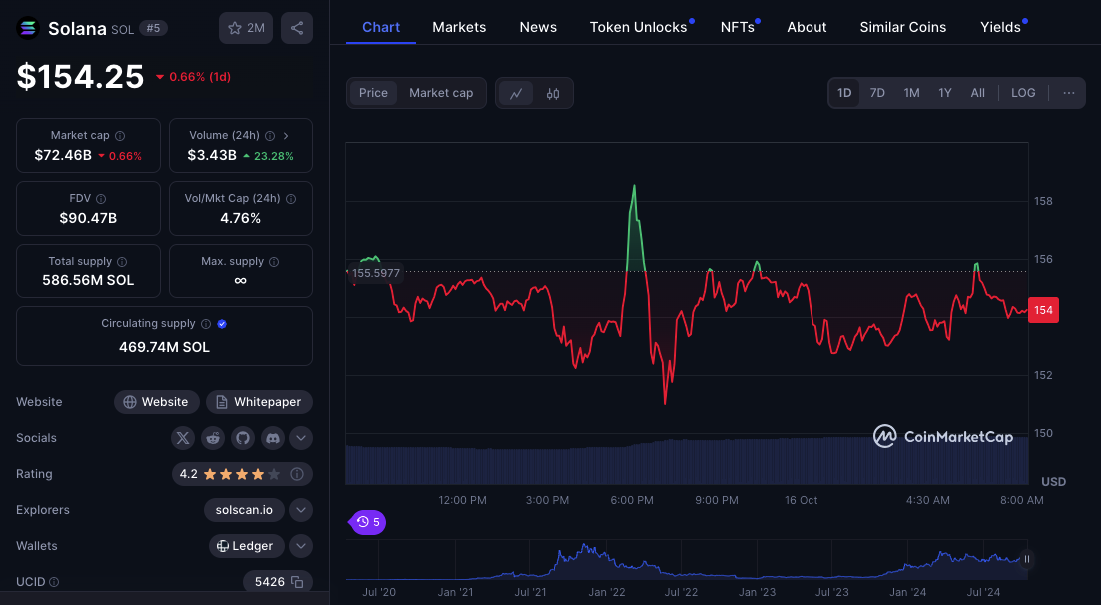1101x605 pixels.
Task: Open the solscan.io explorer
Action: pyautogui.click(x=244, y=510)
